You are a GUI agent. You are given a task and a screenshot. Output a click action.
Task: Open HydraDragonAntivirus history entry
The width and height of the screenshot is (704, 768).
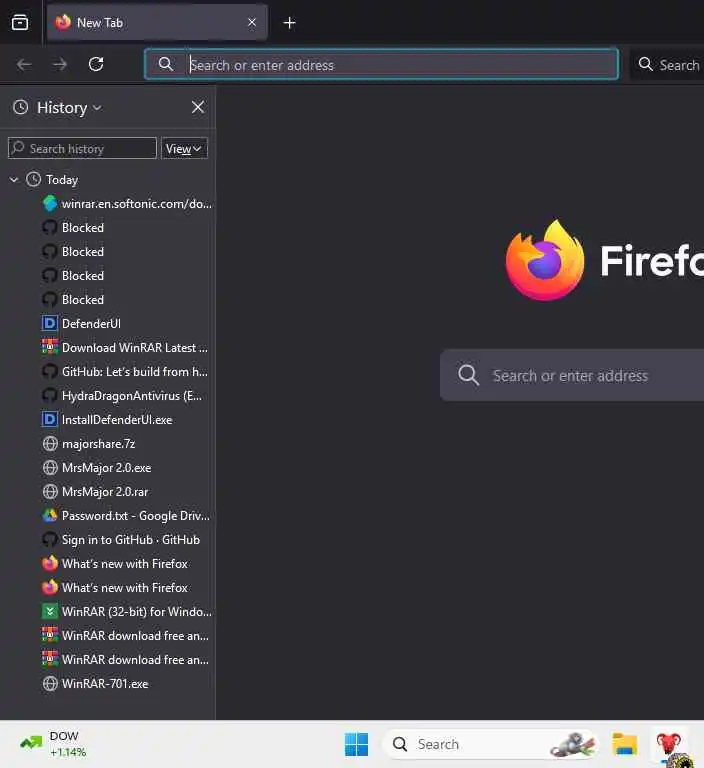click(122, 396)
